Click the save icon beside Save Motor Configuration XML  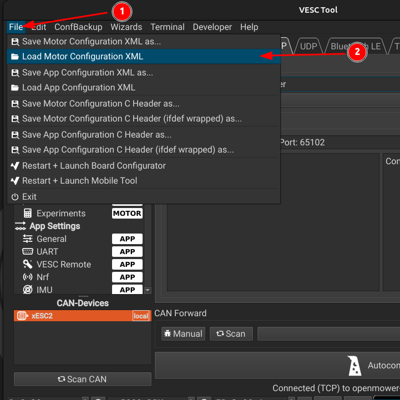(15, 42)
